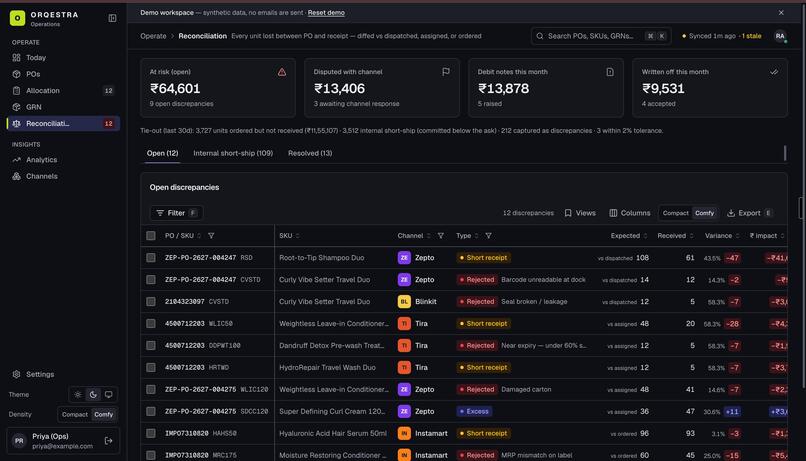The image size is (806, 461).
Task: Click Orqestra logo in the sidebar
Action: (17, 18)
